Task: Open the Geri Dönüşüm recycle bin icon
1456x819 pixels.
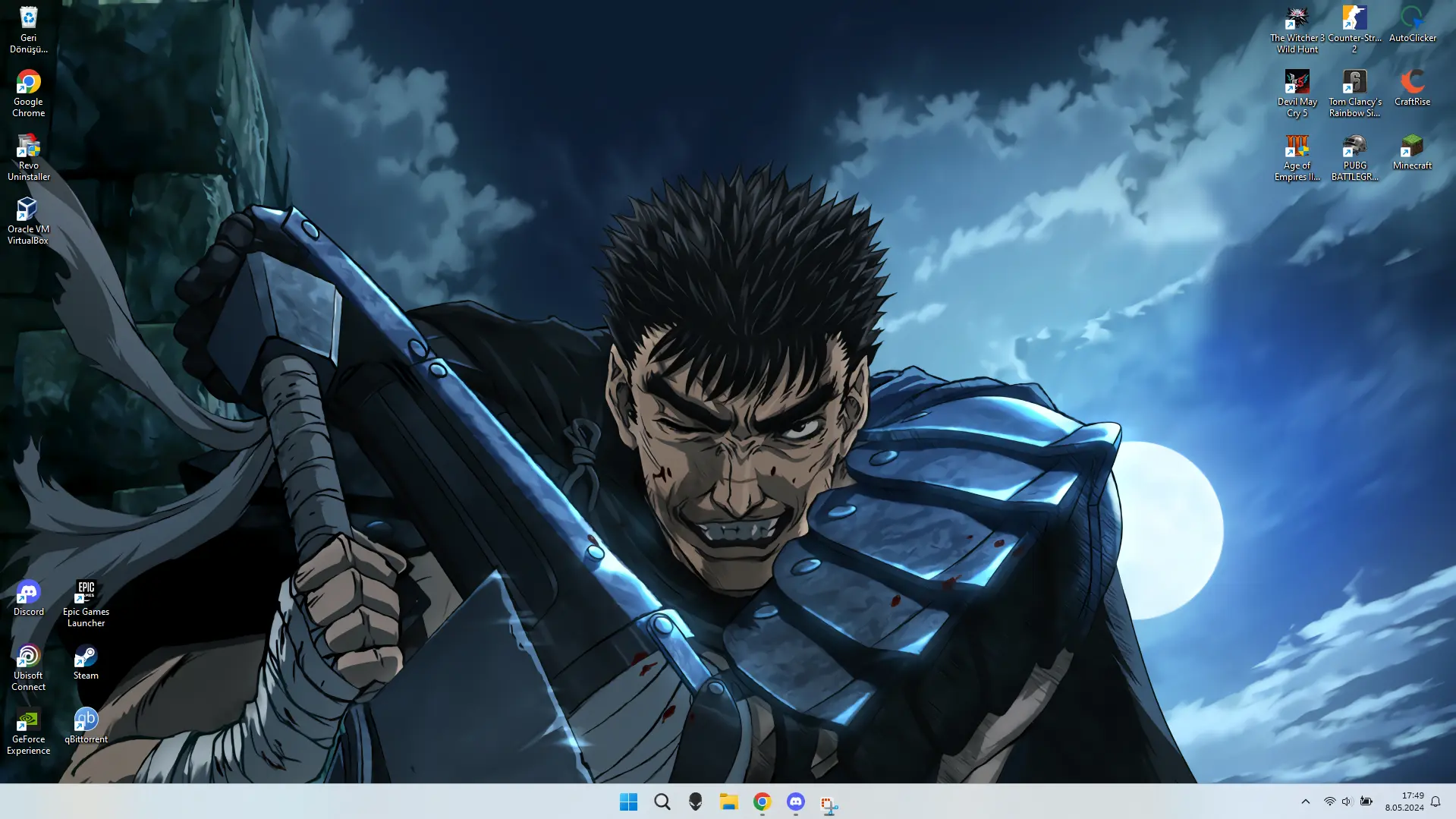Action: [28, 29]
